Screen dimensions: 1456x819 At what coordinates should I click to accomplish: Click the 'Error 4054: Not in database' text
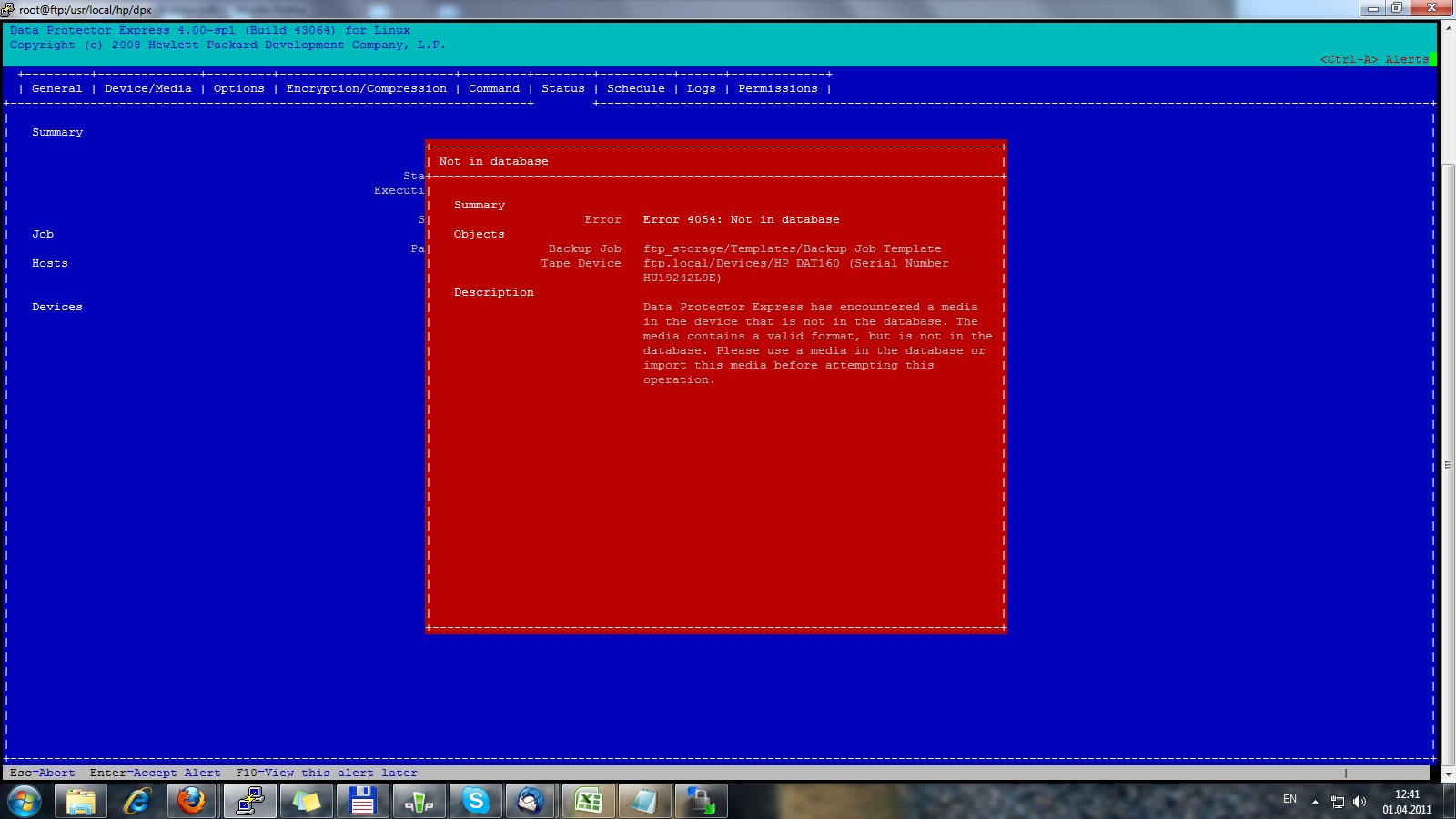(742, 219)
